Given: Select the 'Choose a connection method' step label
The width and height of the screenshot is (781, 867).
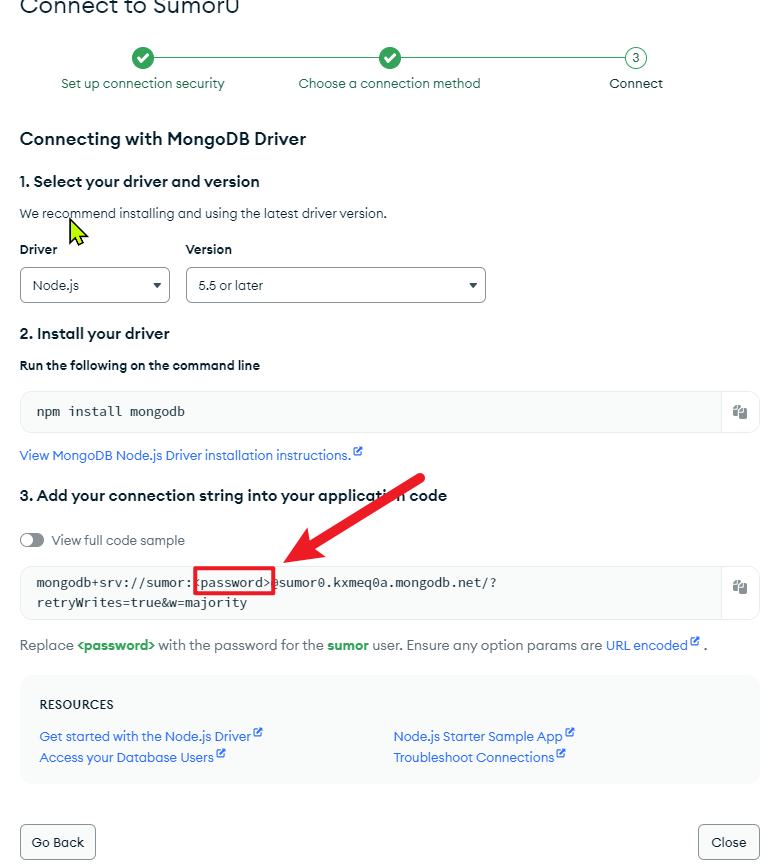Looking at the screenshot, I should tap(389, 83).
